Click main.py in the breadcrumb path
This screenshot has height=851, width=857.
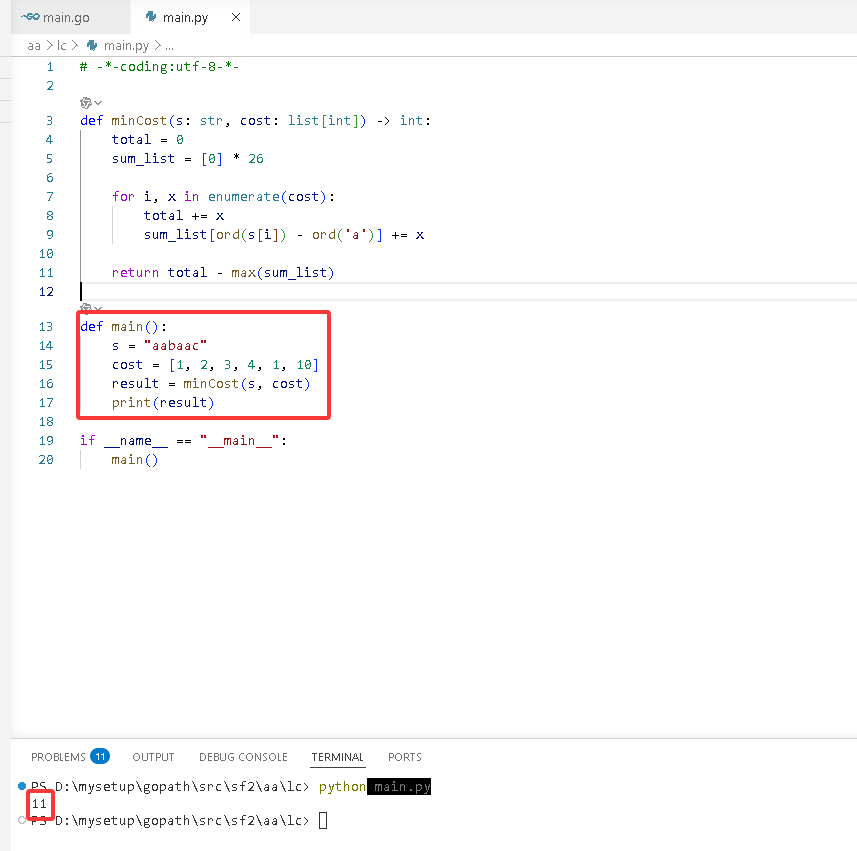[x=126, y=46]
